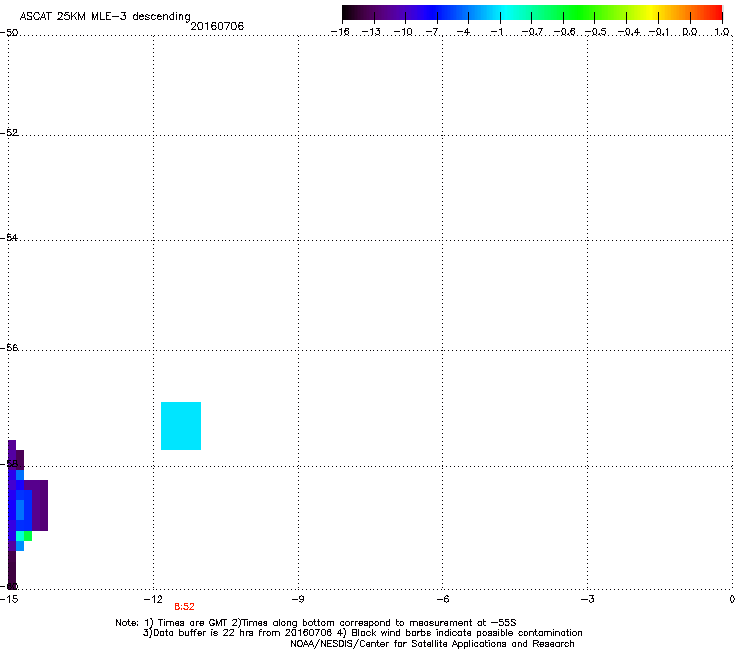Click the color bar label 0.0
This screenshot has width=740, height=650.
pyautogui.click(x=690, y=32)
